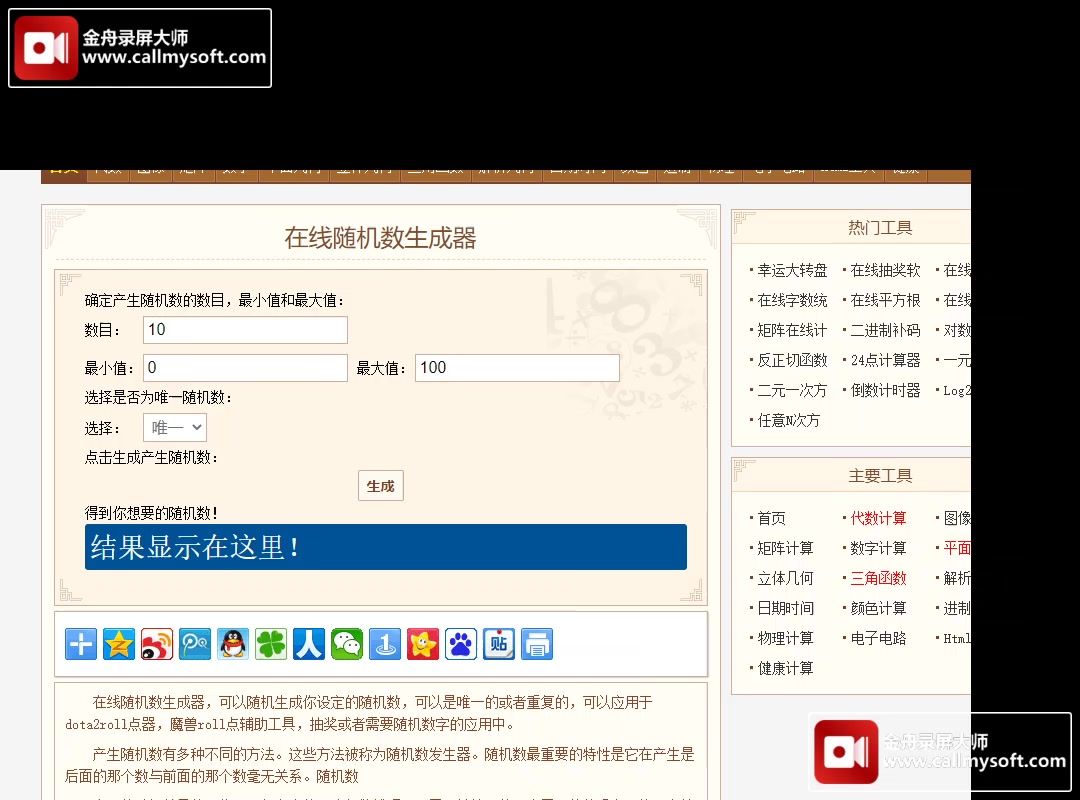Share to Tieba 贴 icon
Image resolution: width=1080 pixels, height=800 pixels.
coord(499,644)
